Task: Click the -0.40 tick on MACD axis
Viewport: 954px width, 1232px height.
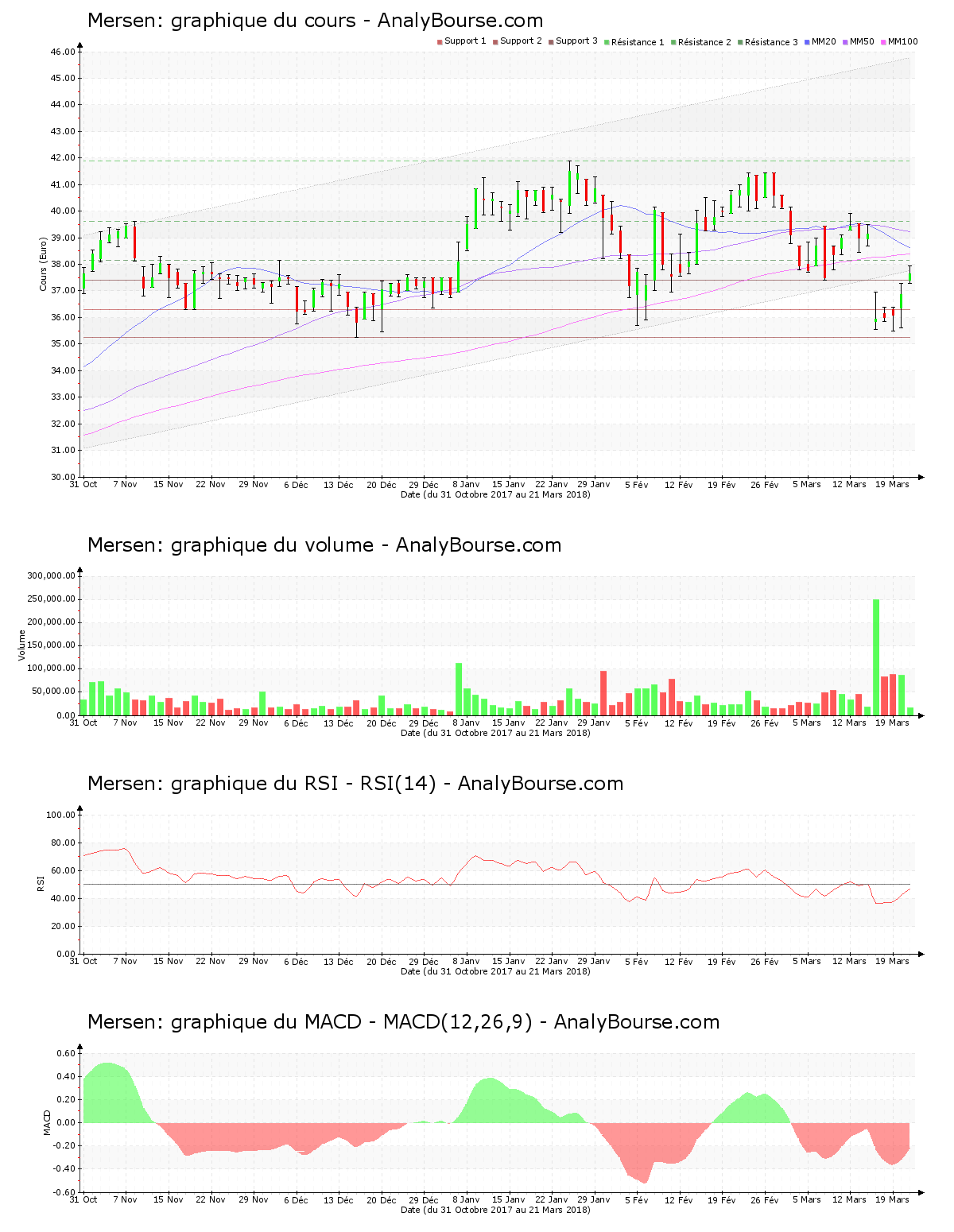Action: coord(65,1169)
